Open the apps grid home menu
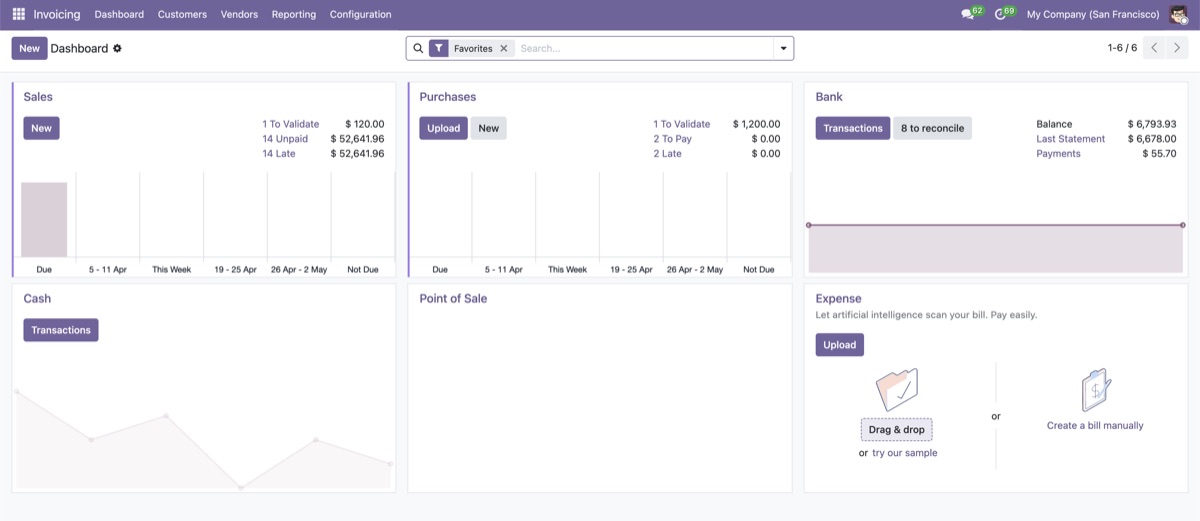The width and height of the screenshot is (1200, 521). [18, 14]
